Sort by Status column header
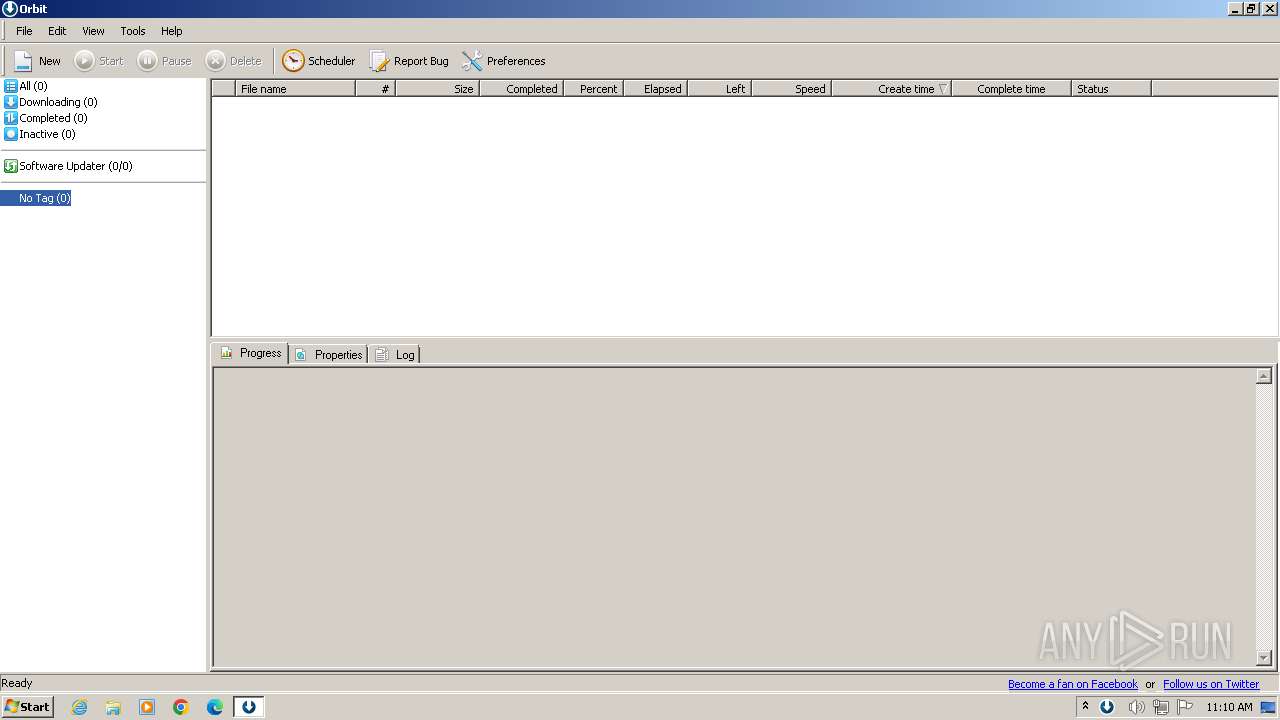The width and height of the screenshot is (1280, 720). point(1111,89)
